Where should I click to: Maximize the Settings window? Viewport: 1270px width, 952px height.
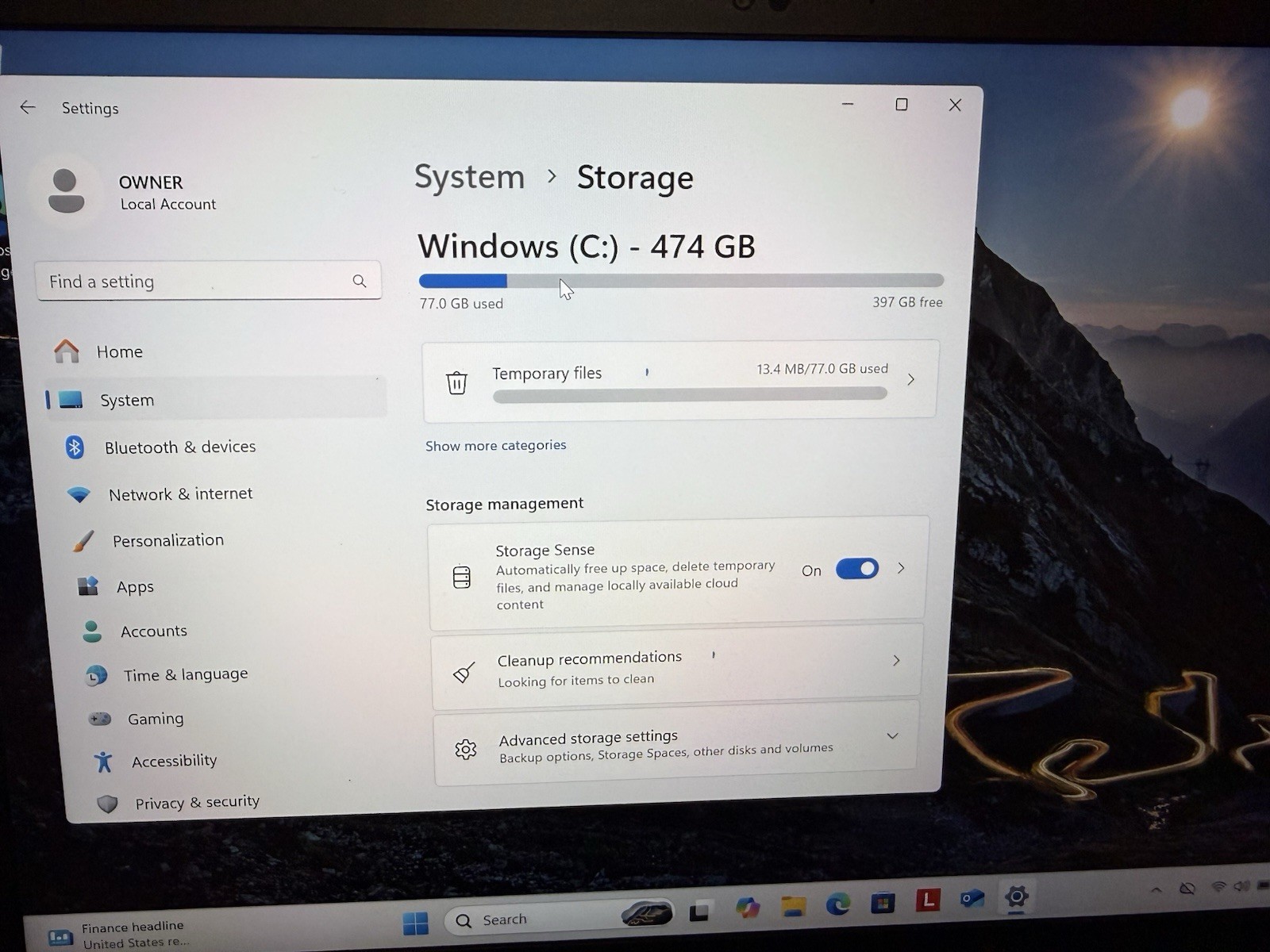click(x=901, y=105)
